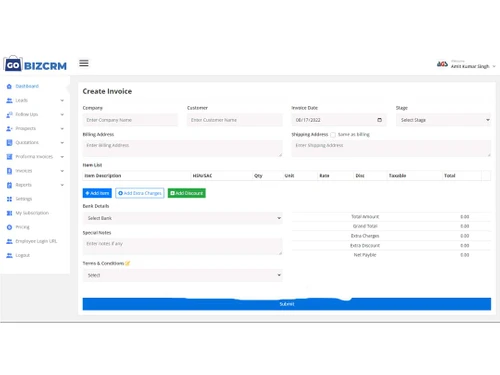The height and width of the screenshot is (375, 500).
Task: Click the Prospects user icon
Action: tap(9, 129)
